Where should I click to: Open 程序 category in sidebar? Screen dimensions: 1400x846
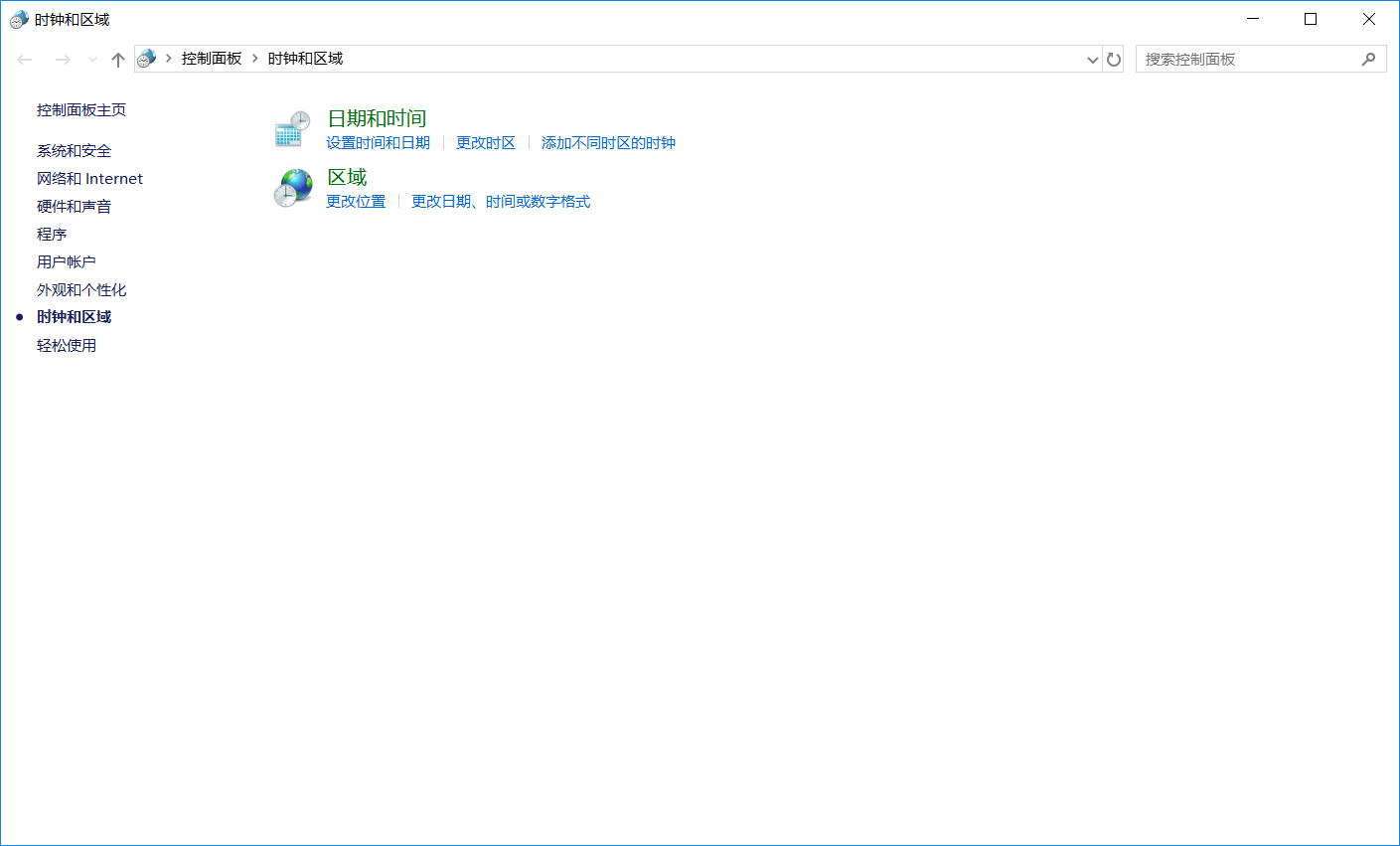52,235
